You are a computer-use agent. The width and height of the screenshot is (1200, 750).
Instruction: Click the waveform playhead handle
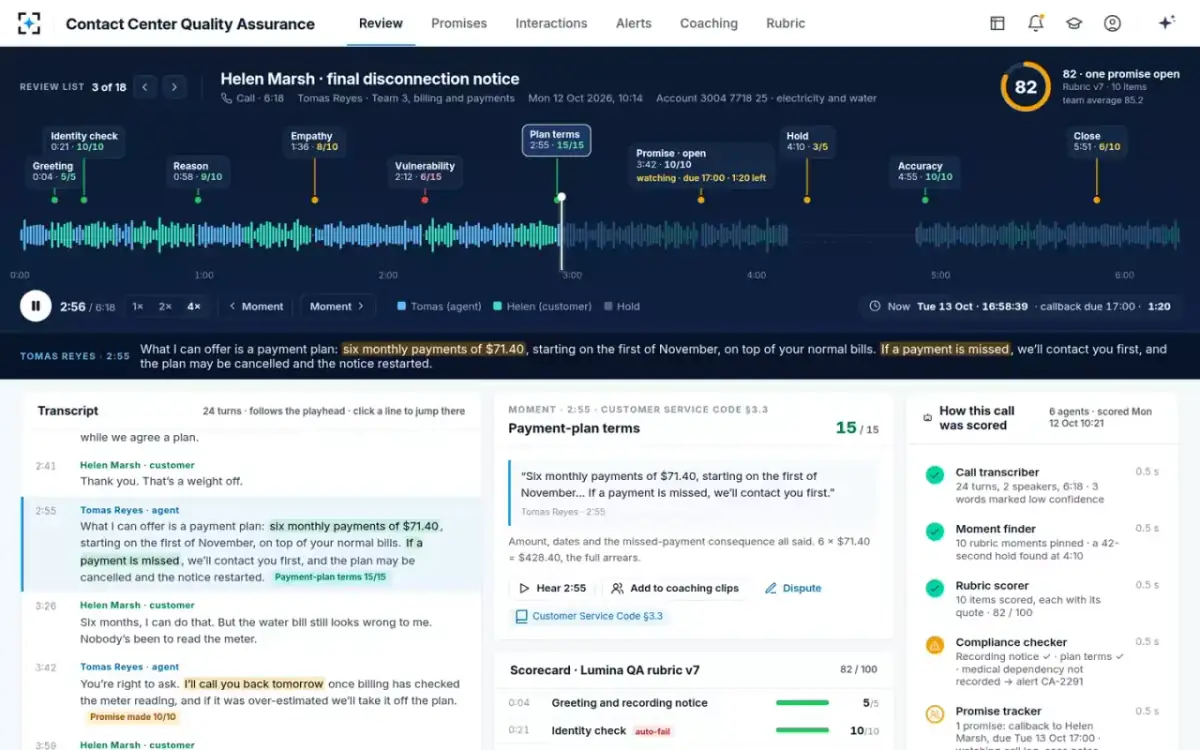click(562, 198)
